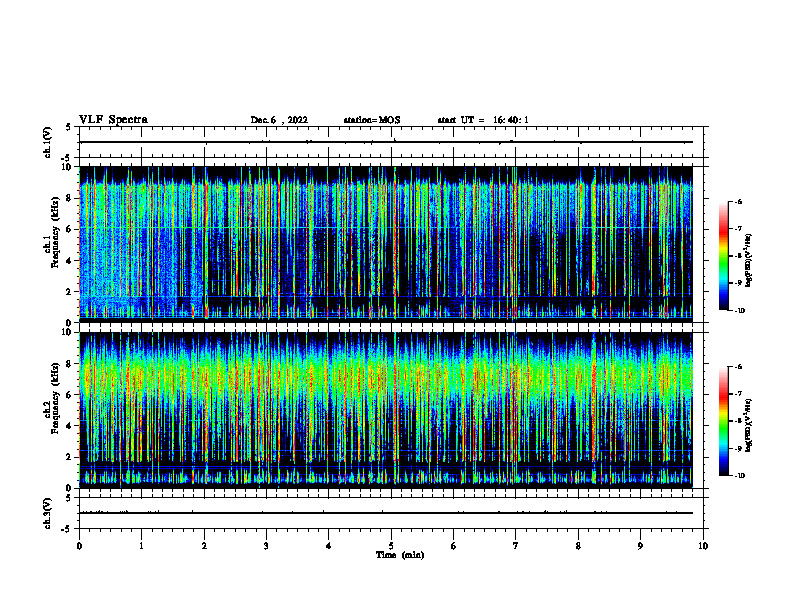Click the '-6' label on ch.1 color scale
The height and width of the screenshot is (612, 792).
[x=738, y=202]
